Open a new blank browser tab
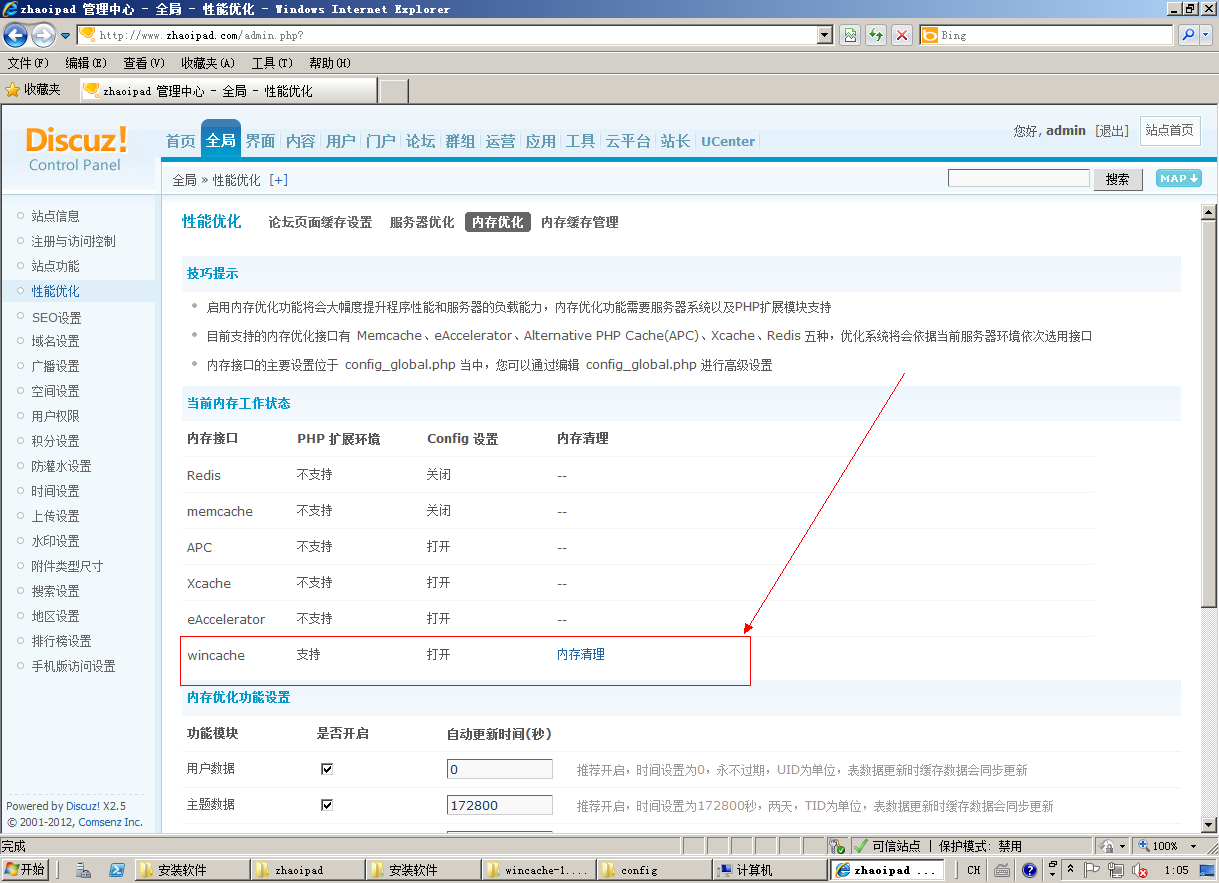The width and height of the screenshot is (1219, 883). pyautogui.click(x=394, y=91)
